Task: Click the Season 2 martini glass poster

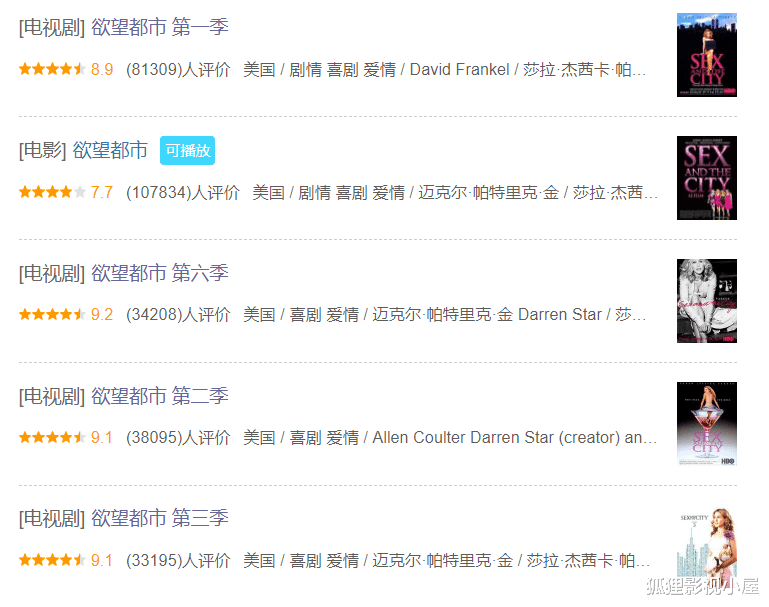Action: pos(707,424)
